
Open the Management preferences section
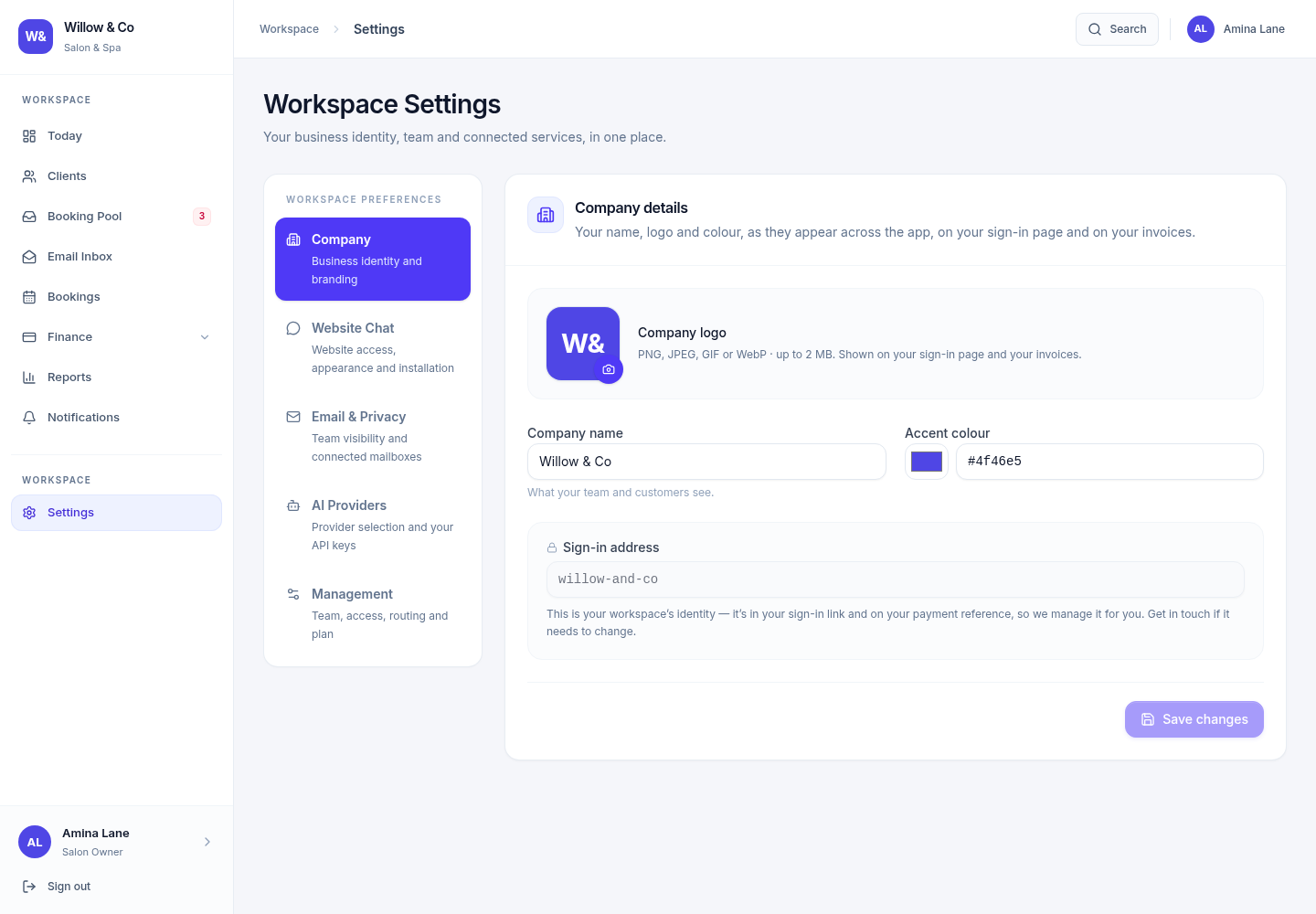pos(373,613)
